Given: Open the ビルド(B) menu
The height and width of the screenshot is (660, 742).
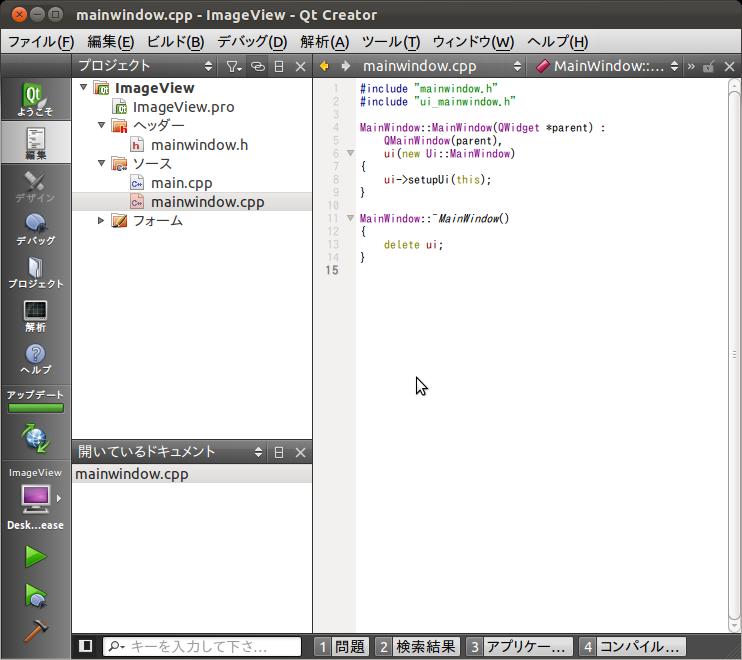Looking at the screenshot, I should tap(176, 42).
